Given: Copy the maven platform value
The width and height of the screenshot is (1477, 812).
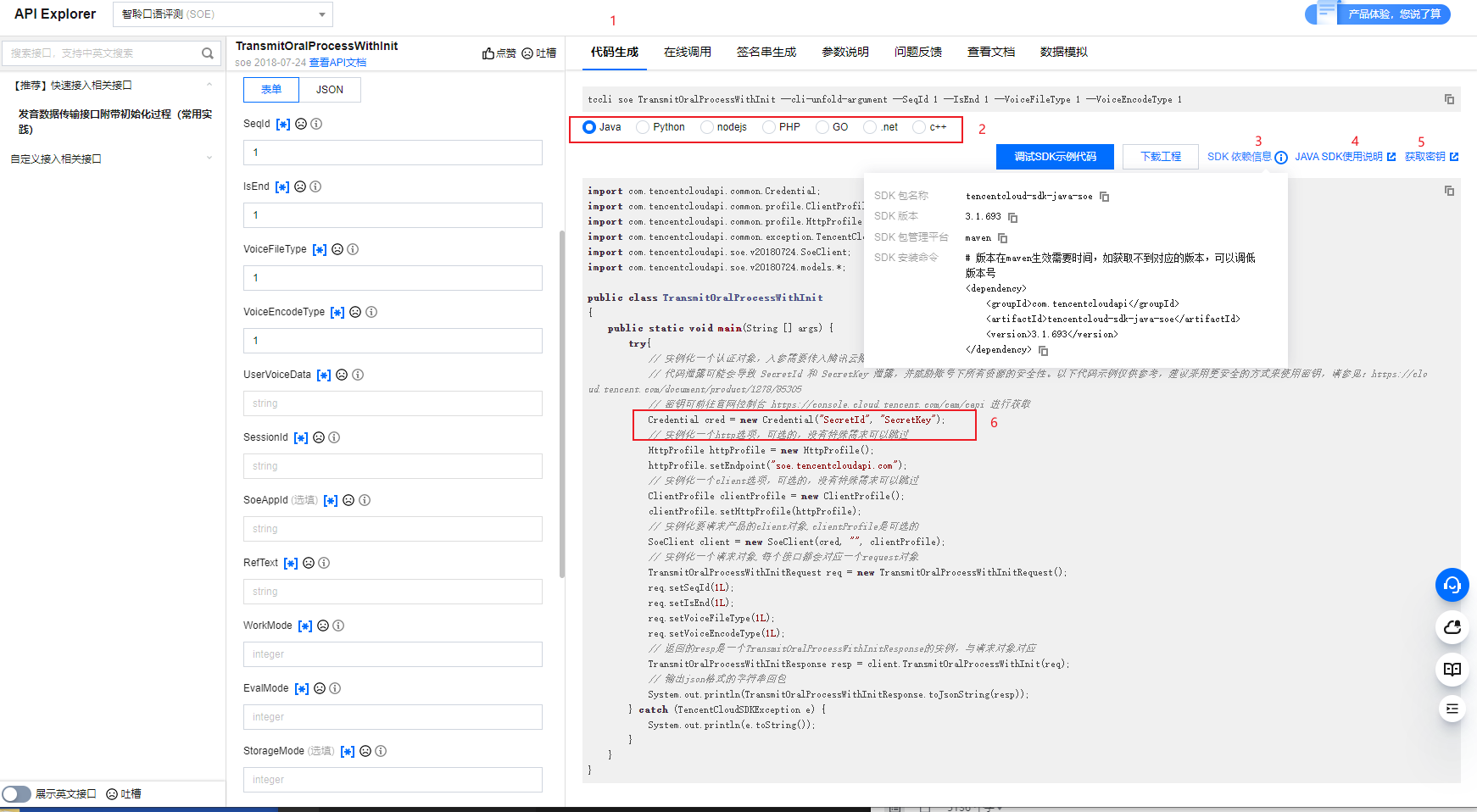Looking at the screenshot, I should click(x=1002, y=238).
